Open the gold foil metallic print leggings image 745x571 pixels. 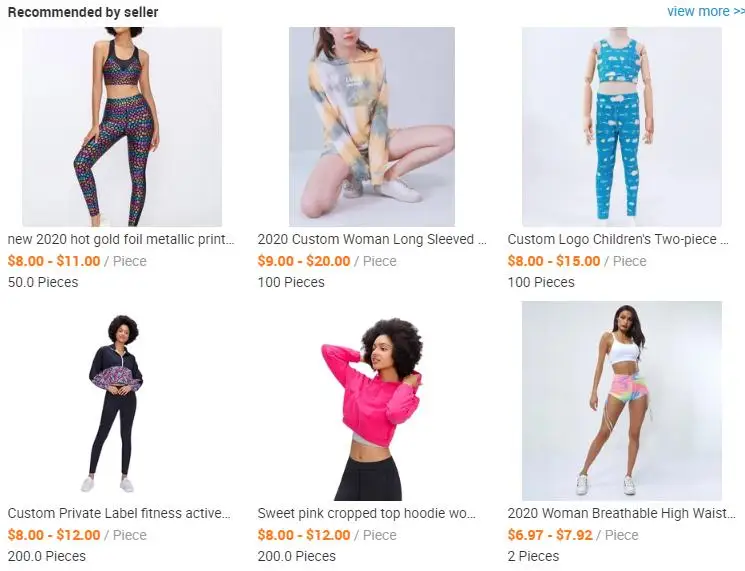(x=122, y=127)
